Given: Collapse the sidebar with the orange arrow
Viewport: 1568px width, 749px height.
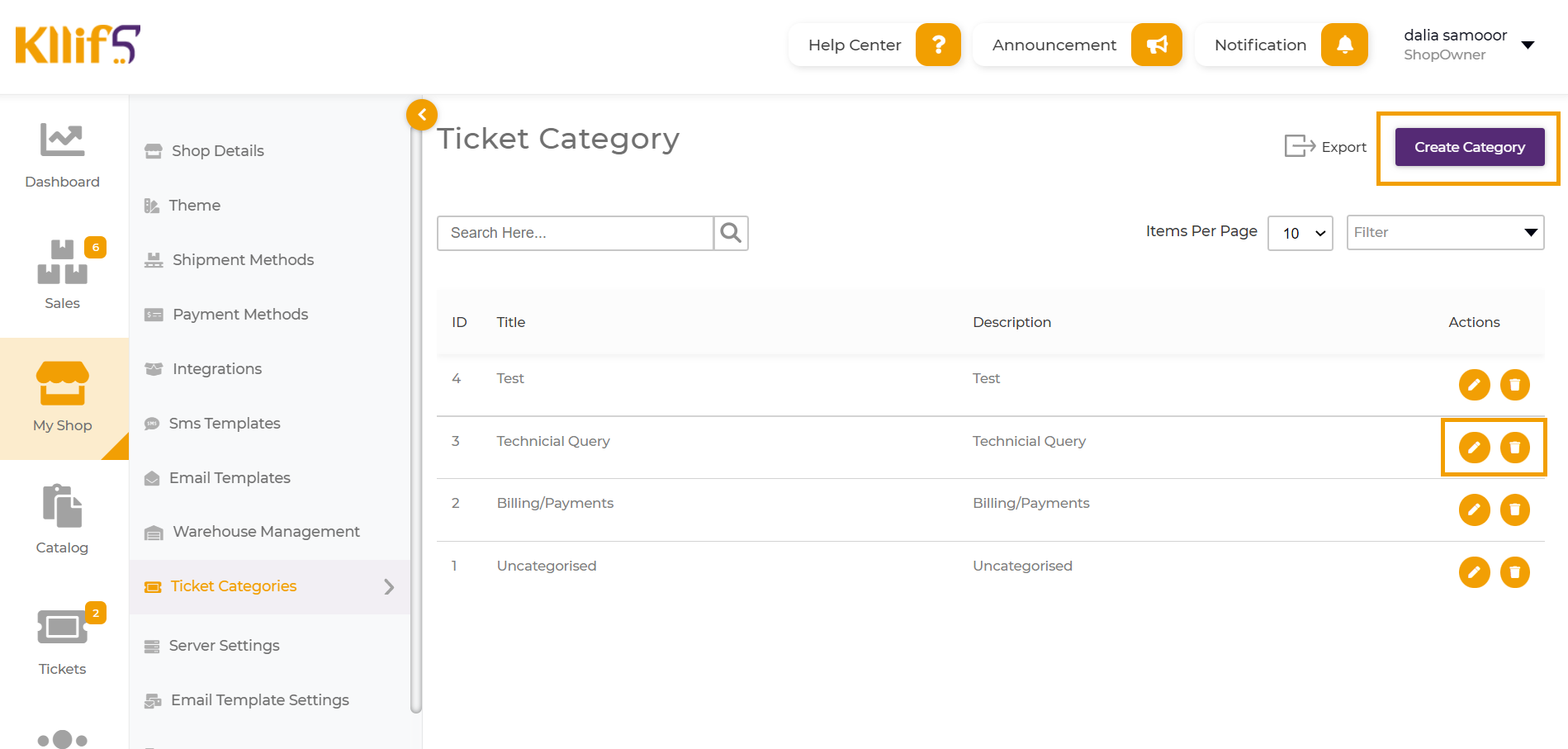Looking at the screenshot, I should 422,115.
